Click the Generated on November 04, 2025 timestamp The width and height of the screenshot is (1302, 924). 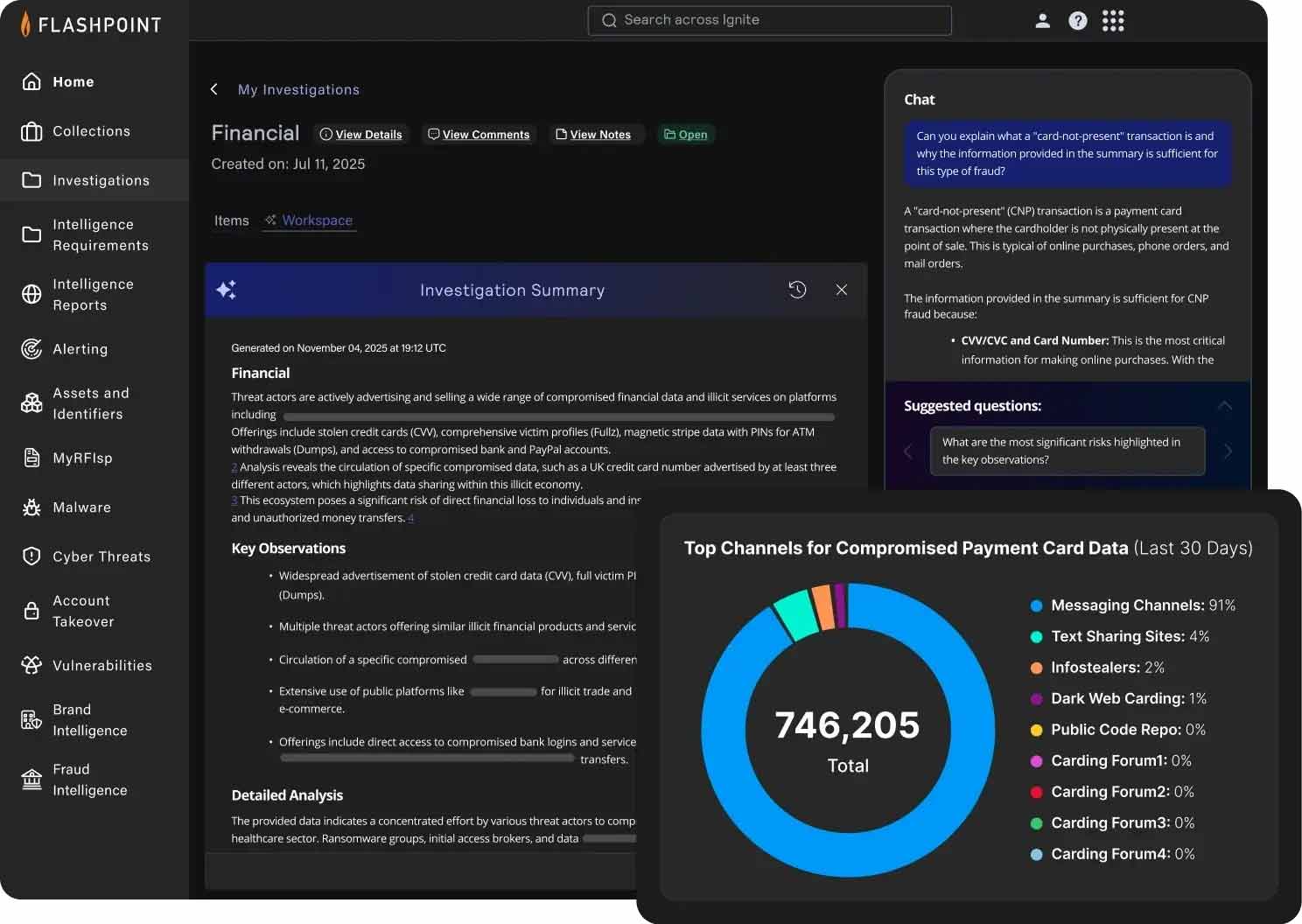[x=339, y=348]
